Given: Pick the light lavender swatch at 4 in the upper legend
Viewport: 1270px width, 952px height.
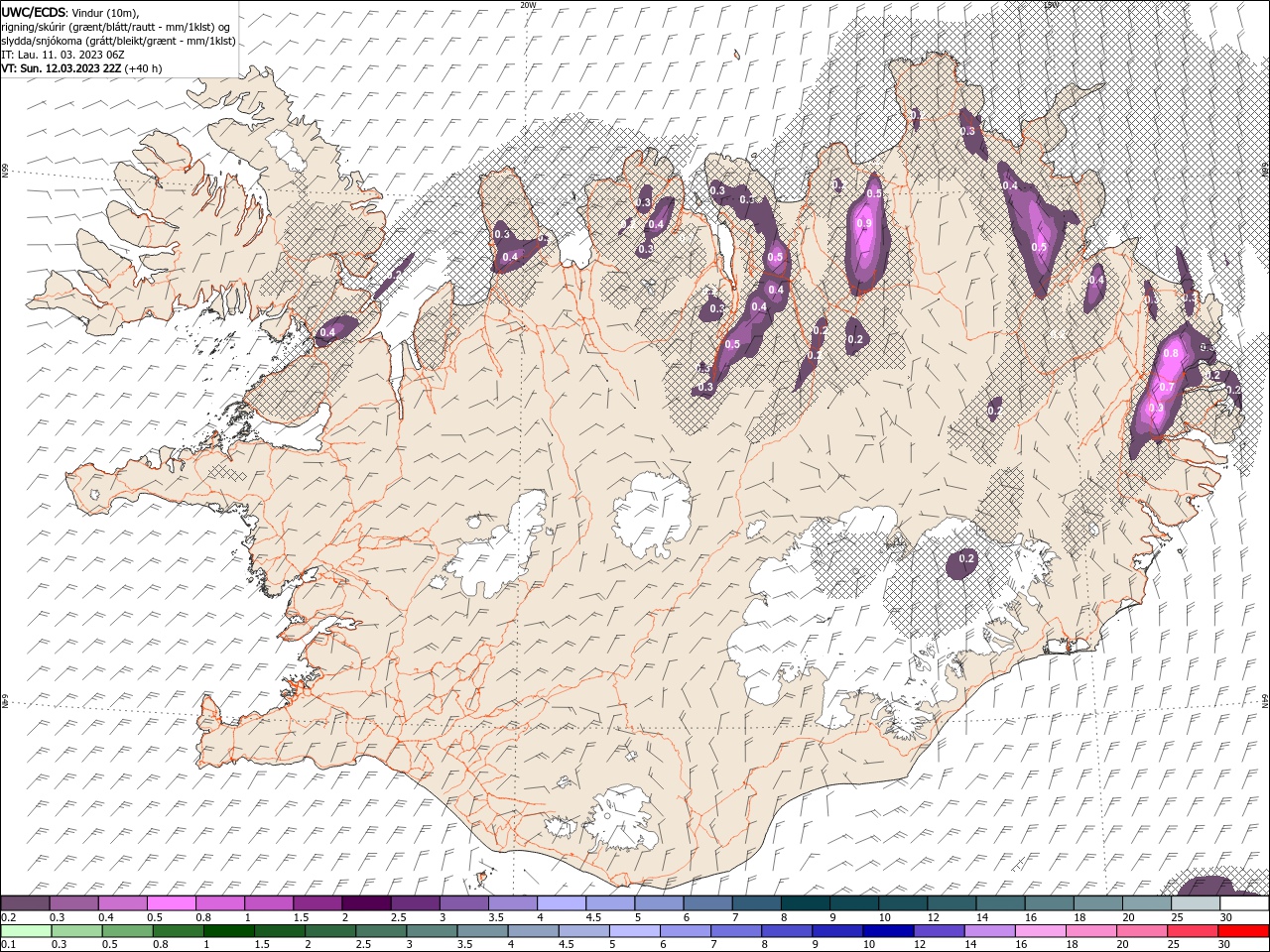Looking at the screenshot, I should pos(562,903).
